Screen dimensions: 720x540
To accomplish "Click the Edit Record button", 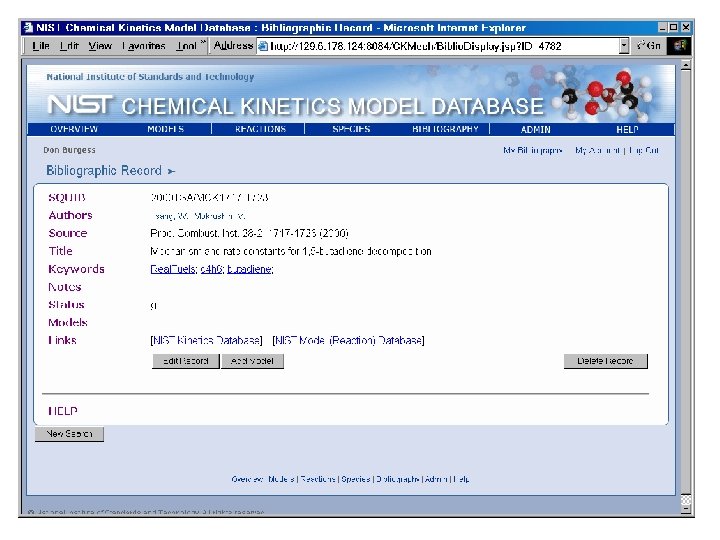I will (x=186, y=361).
